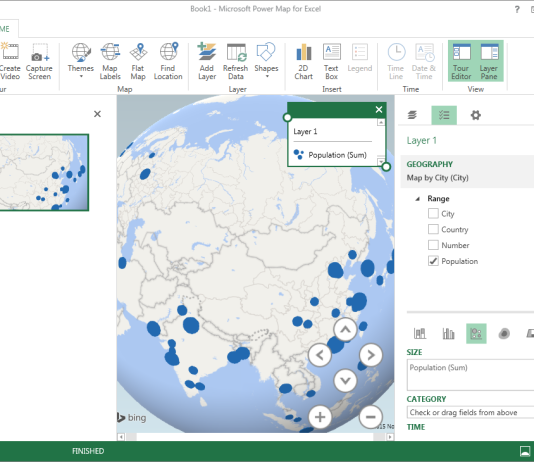Viewport: 534px width, 462px height.
Task: Click the Population (Sum) size field
Action: [x=470, y=375]
